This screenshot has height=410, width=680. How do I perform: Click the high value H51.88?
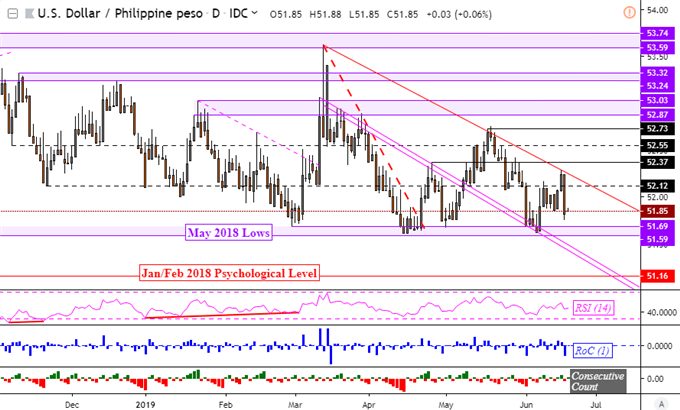[x=325, y=14]
